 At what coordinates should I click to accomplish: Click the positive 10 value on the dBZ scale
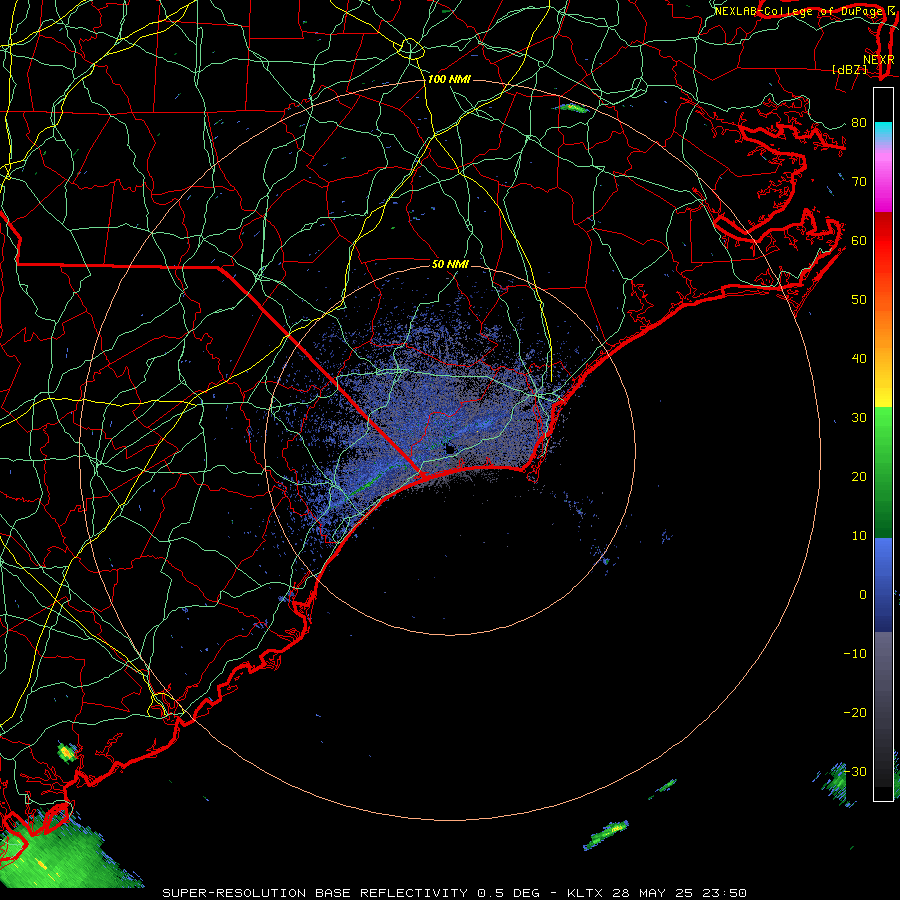(x=859, y=536)
